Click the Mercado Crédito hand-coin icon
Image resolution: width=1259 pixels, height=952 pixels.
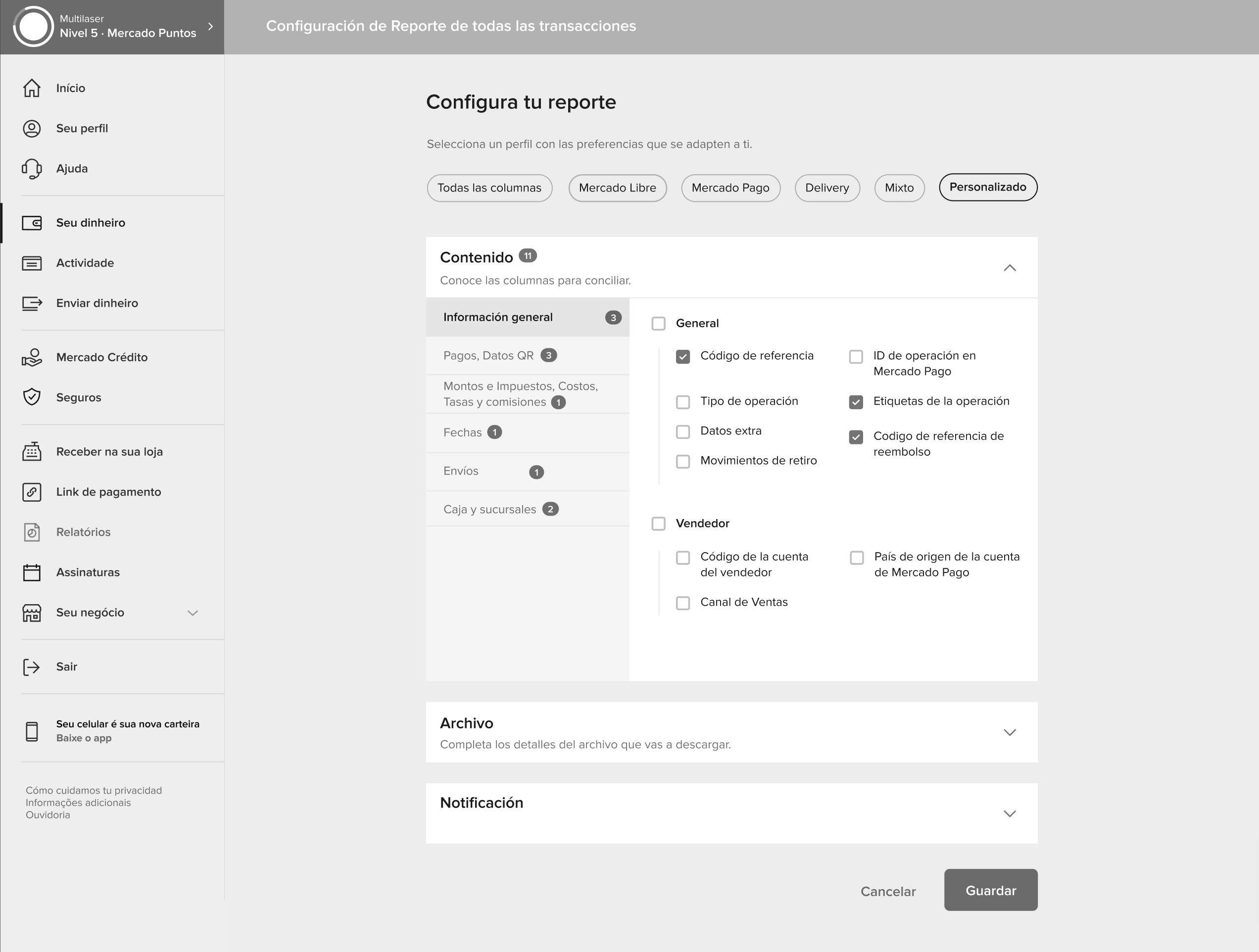pos(32,357)
